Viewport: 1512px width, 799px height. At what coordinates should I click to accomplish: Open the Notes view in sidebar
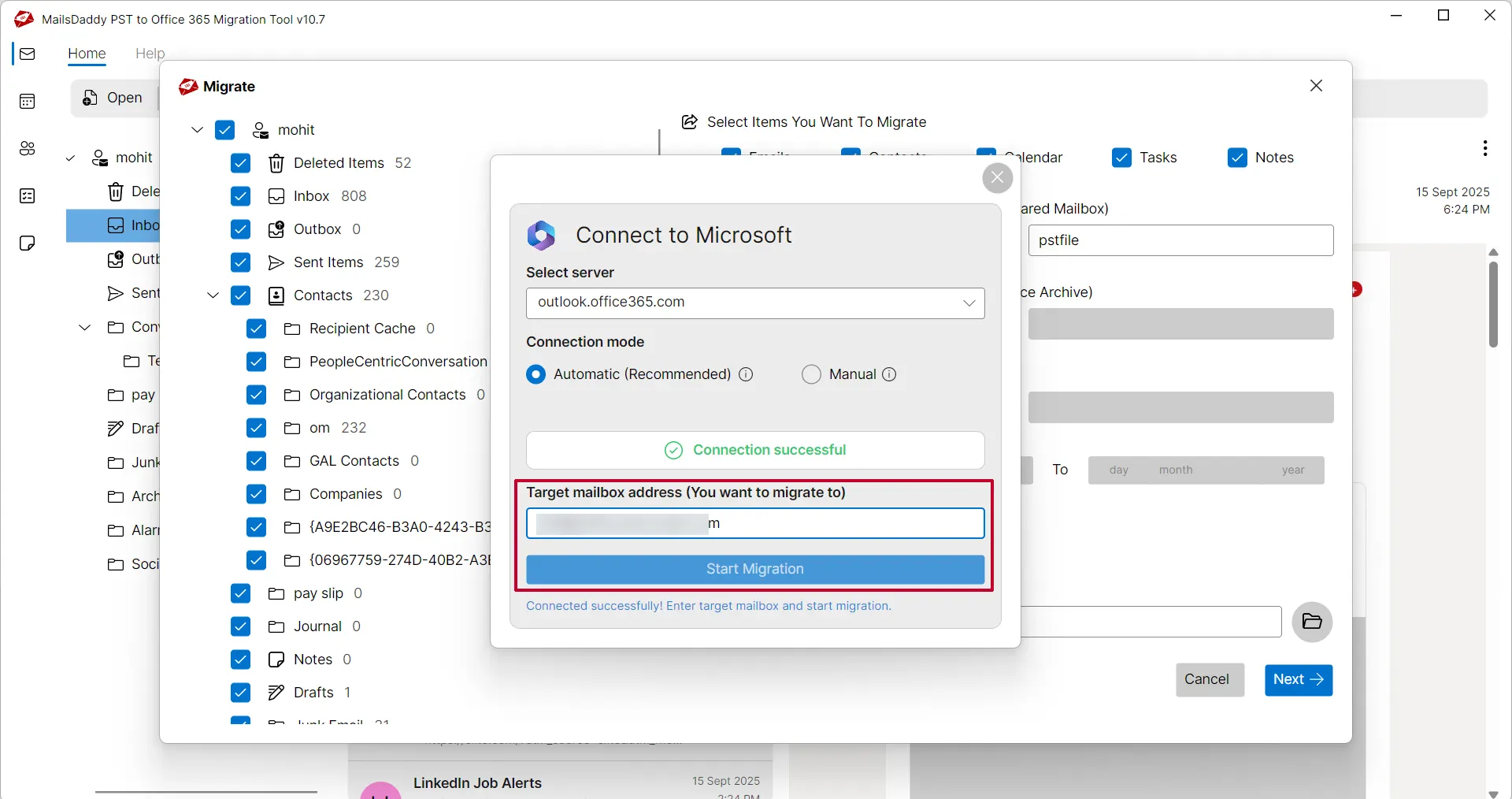[28, 243]
